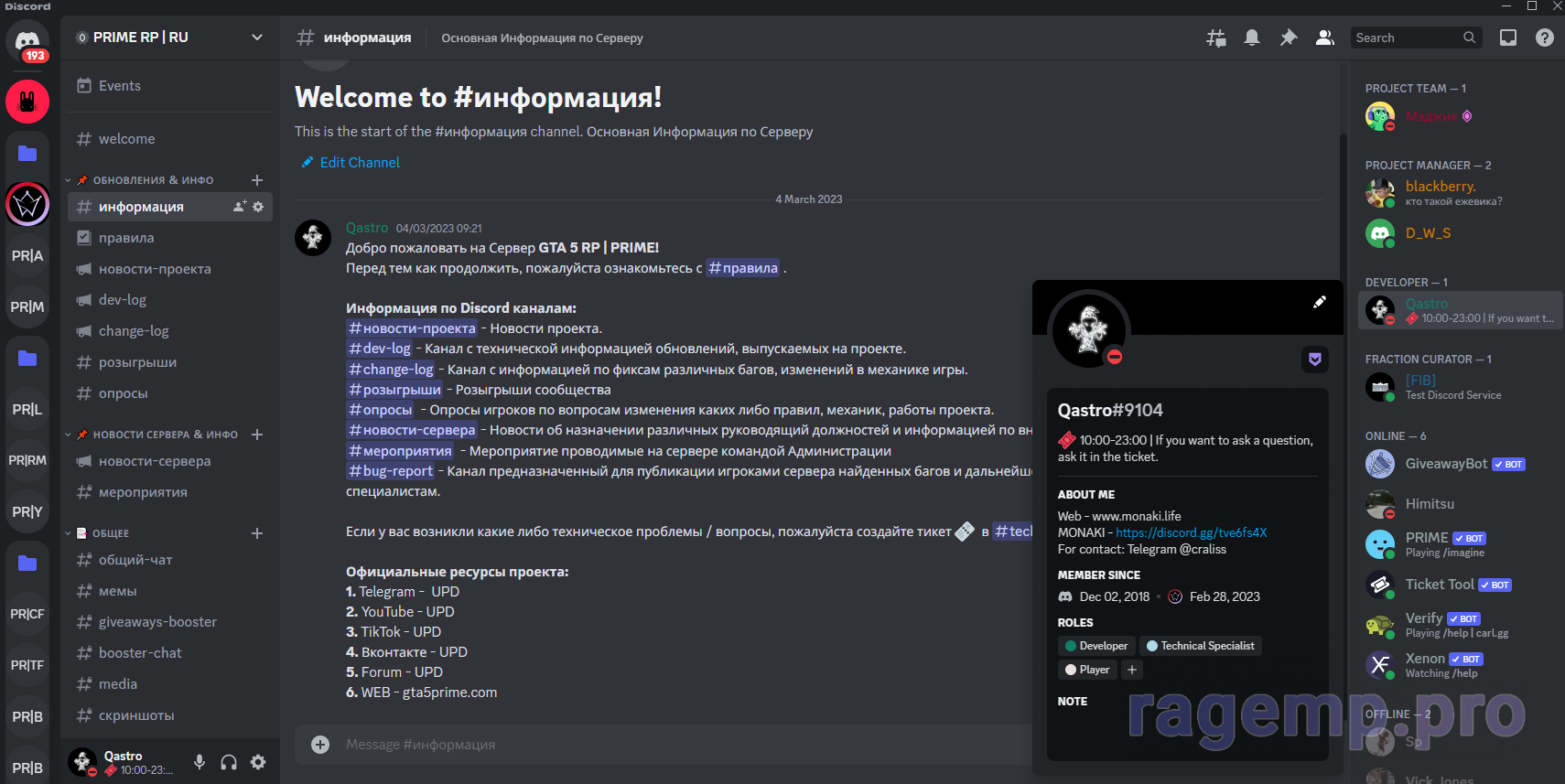Open the Events item
1565x784 pixels.
(170, 86)
